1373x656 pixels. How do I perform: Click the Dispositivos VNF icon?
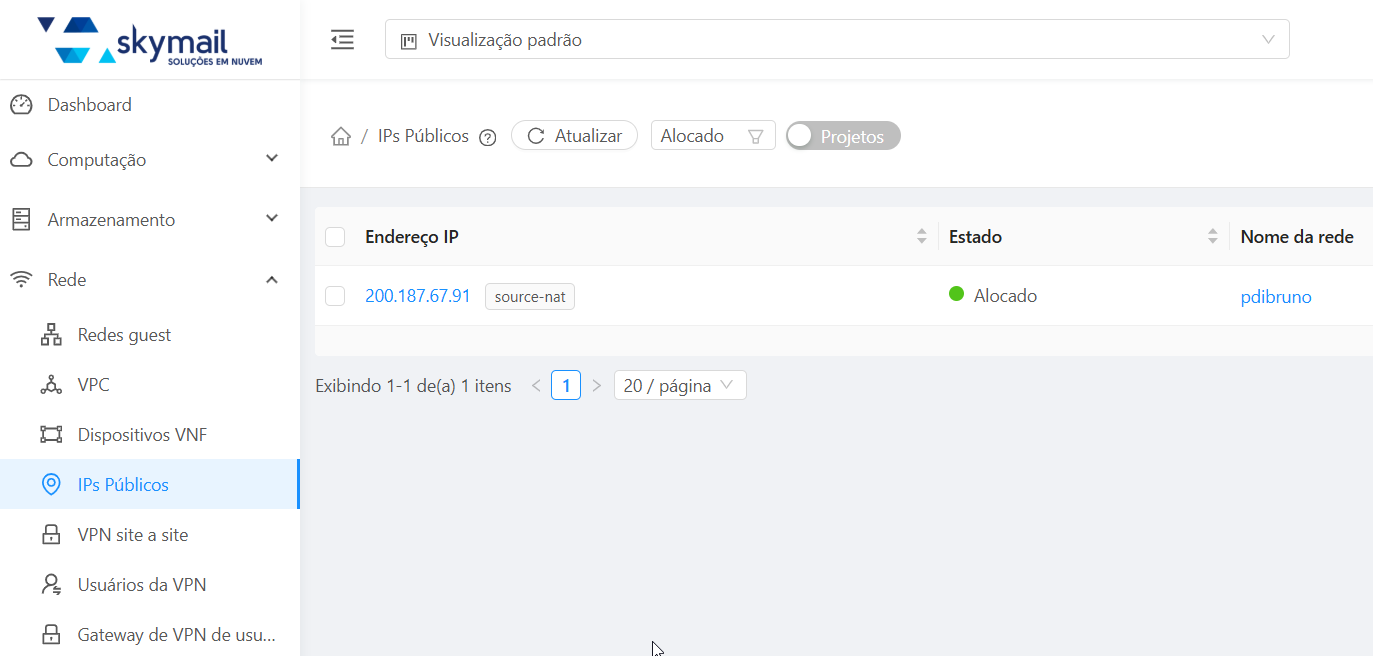tap(51, 435)
